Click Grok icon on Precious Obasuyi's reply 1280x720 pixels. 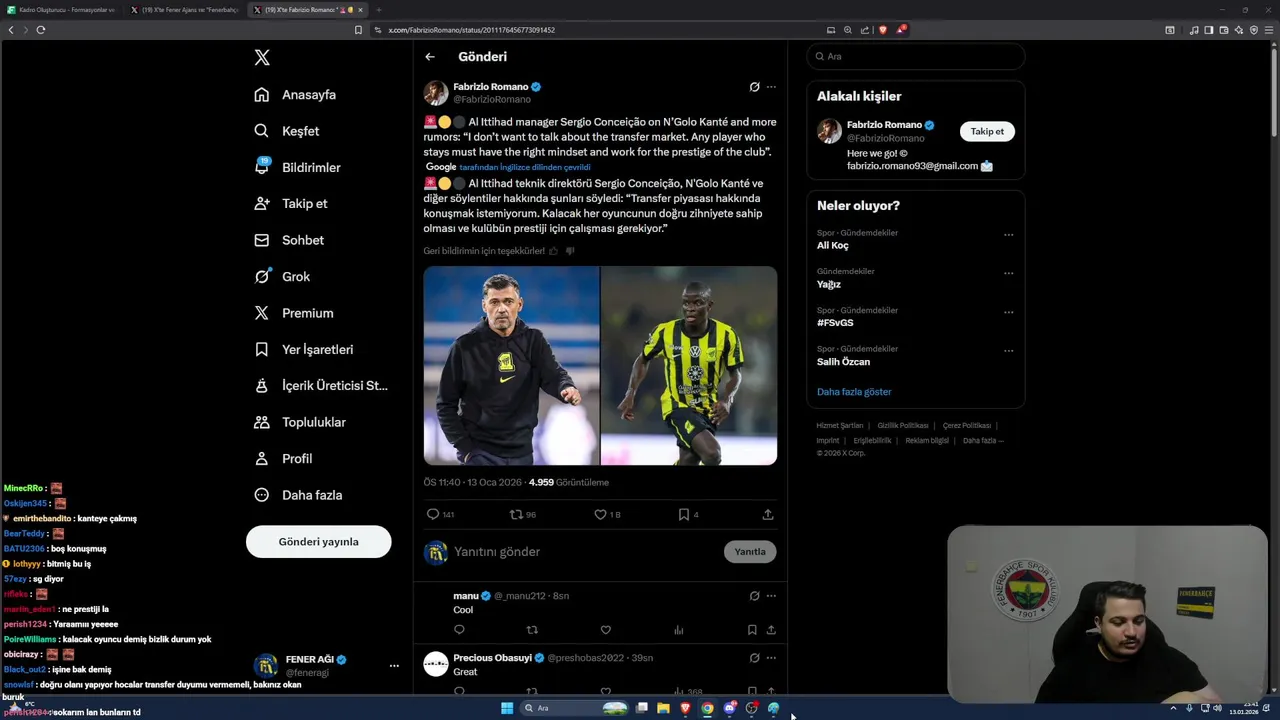pyautogui.click(x=754, y=658)
